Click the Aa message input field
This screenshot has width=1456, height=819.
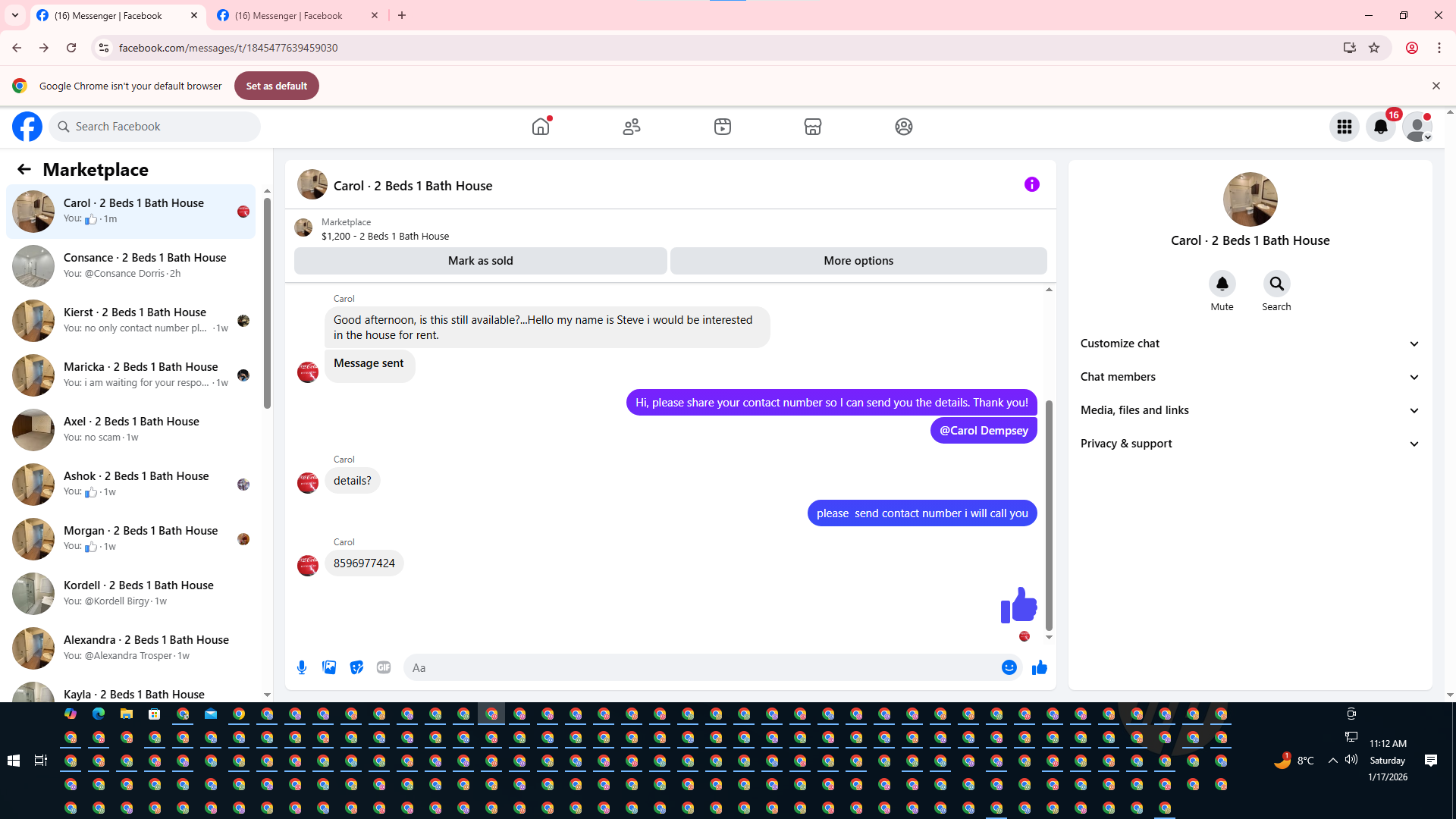(701, 667)
